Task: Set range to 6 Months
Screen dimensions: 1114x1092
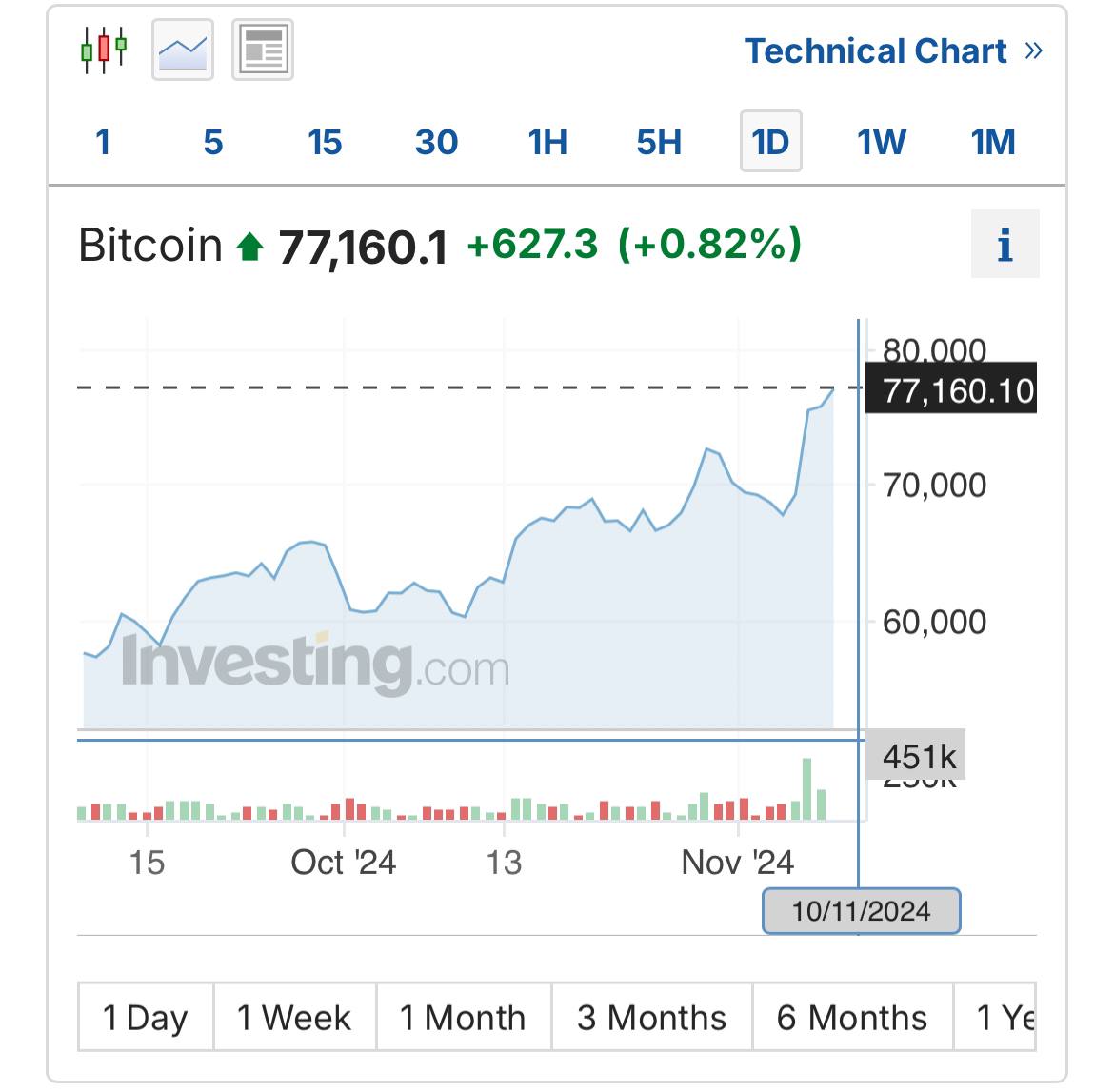Action: click(x=851, y=1018)
